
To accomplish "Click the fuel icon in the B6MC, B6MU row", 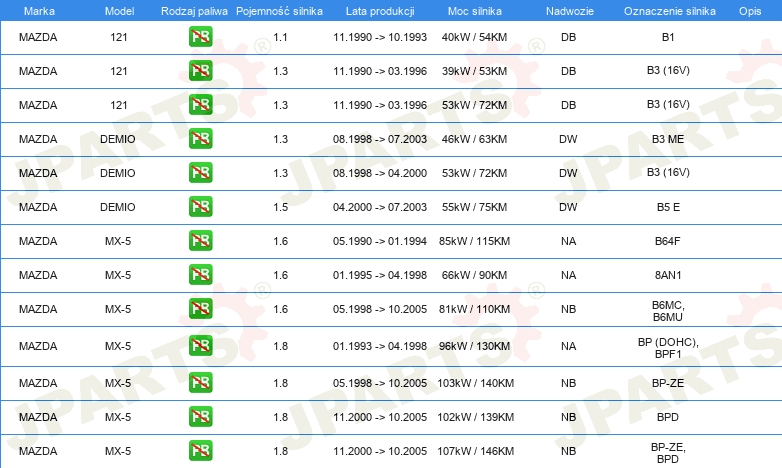I will [200, 308].
